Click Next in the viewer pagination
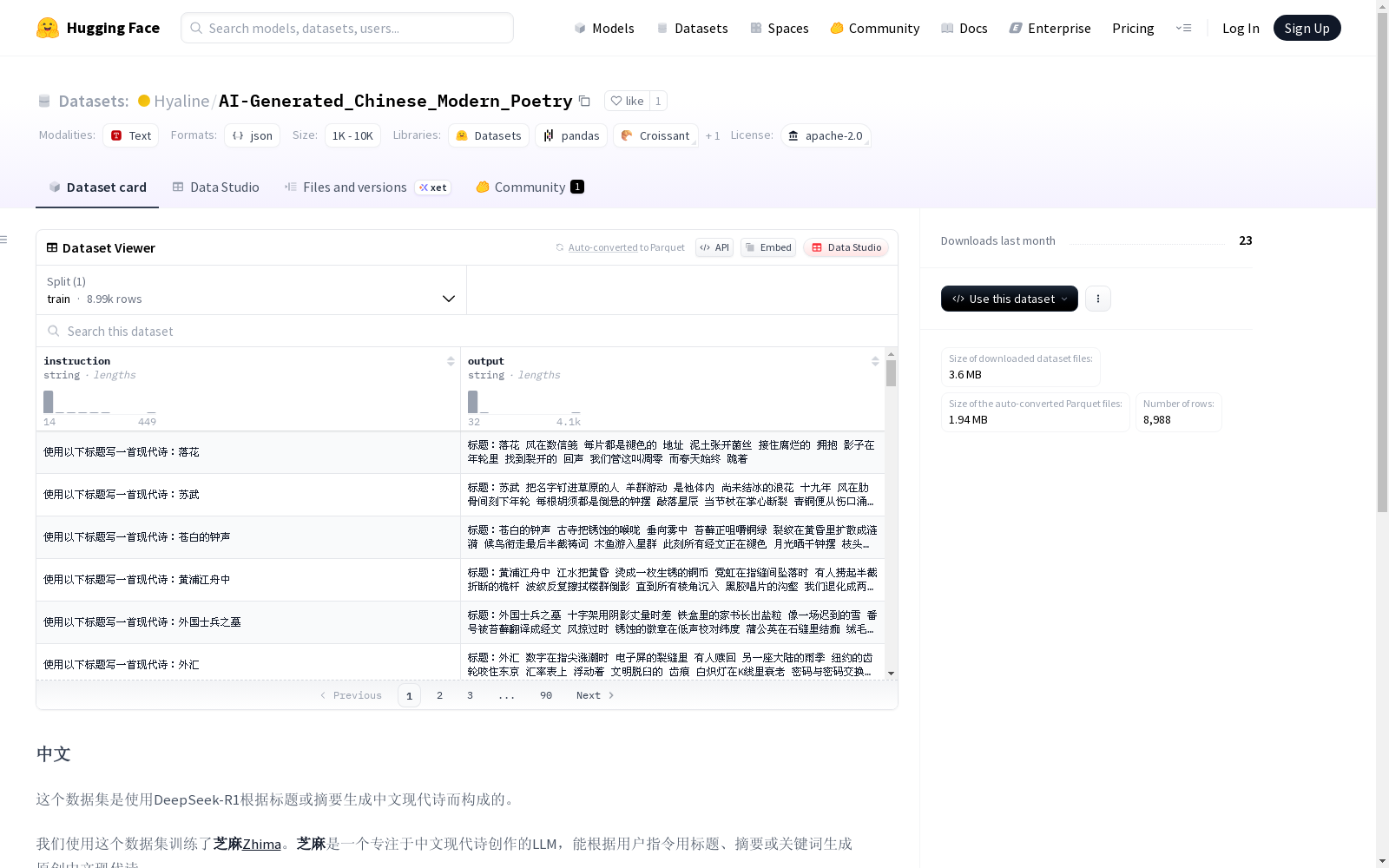Viewport: 1389px width, 868px height. click(596, 695)
